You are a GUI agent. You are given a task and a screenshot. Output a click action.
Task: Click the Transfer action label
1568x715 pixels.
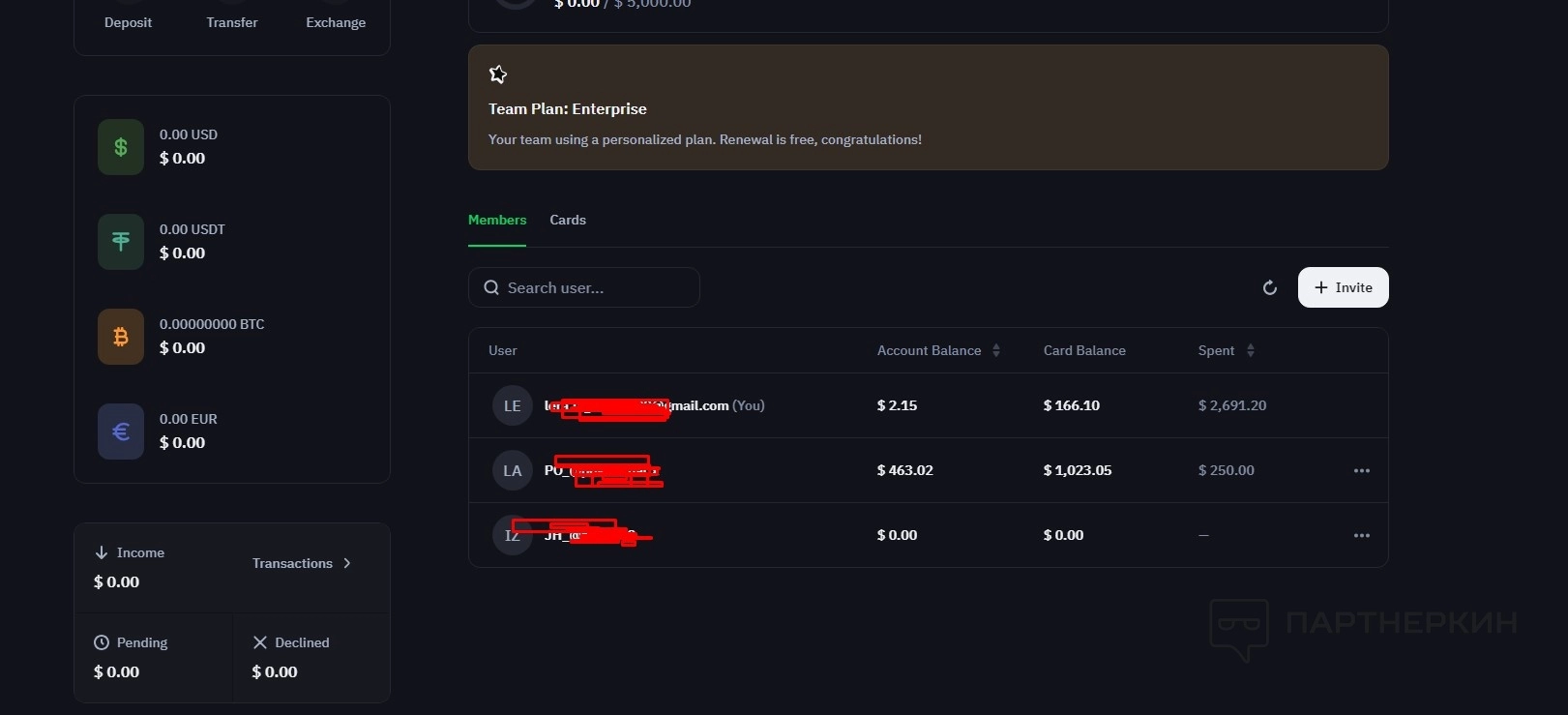tap(232, 22)
